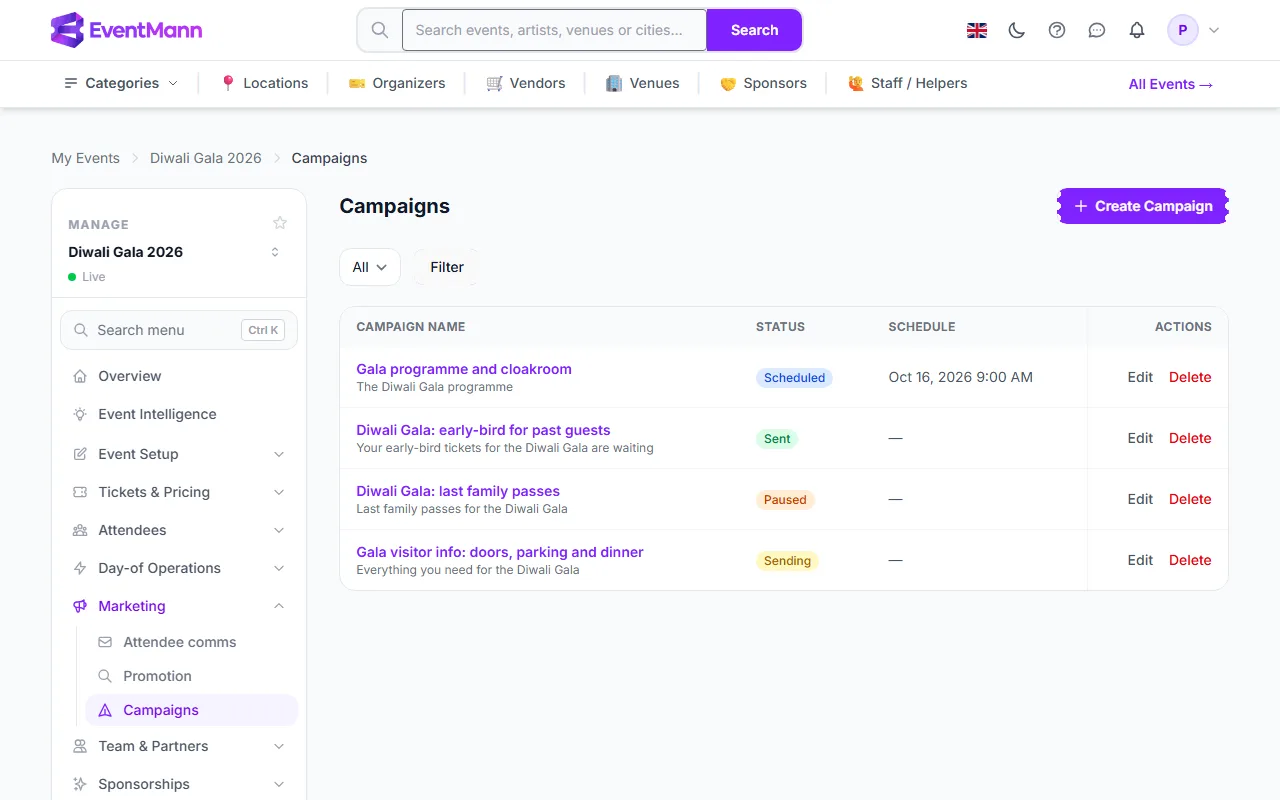Edit the early-bird for past guests campaign

1140,438
